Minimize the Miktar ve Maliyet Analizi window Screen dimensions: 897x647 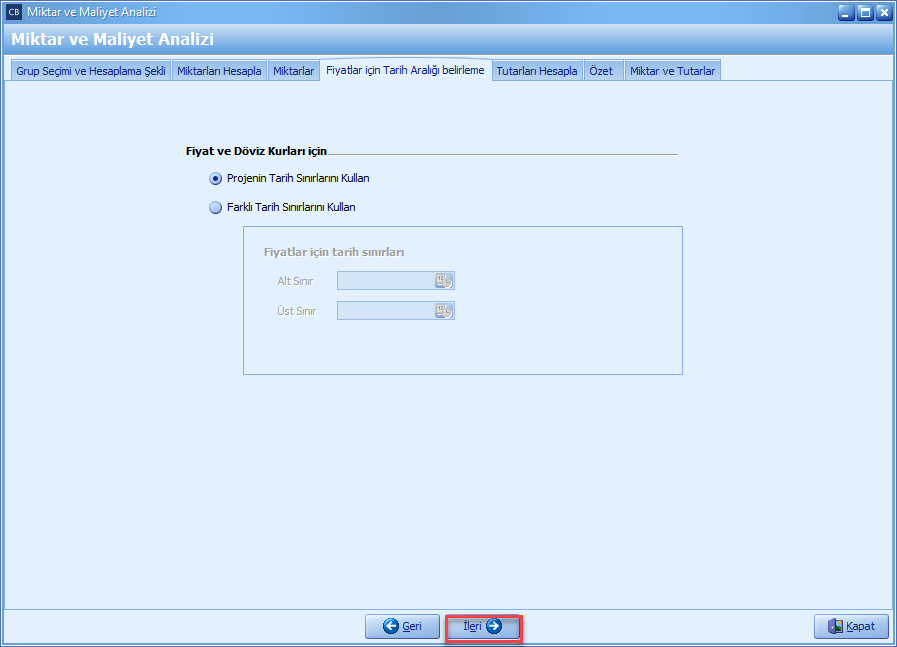point(846,12)
